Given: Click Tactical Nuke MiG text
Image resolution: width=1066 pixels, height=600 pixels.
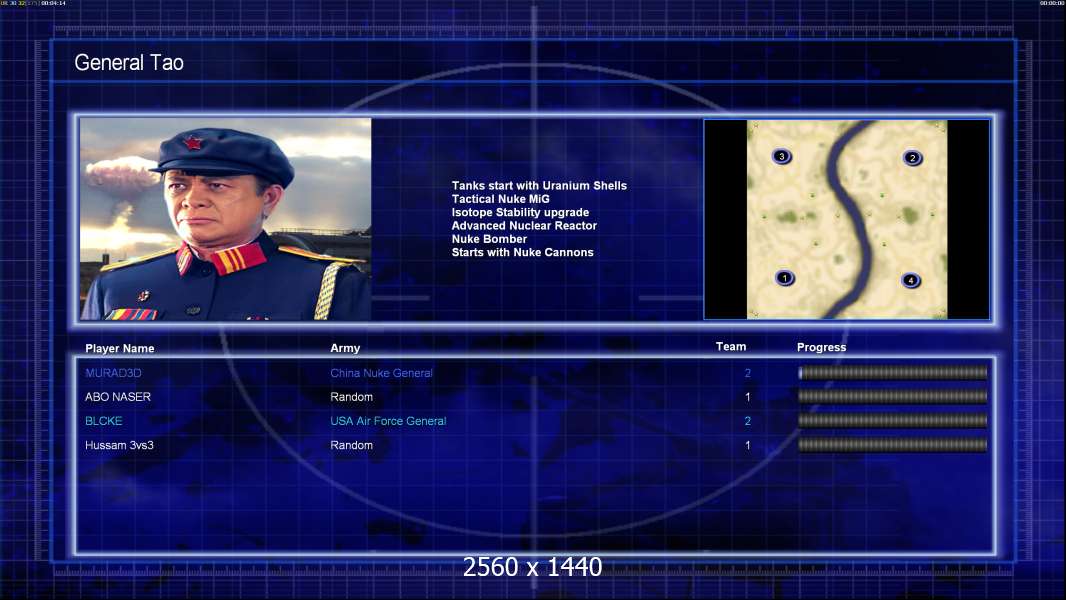Looking at the screenshot, I should tap(500, 199).
